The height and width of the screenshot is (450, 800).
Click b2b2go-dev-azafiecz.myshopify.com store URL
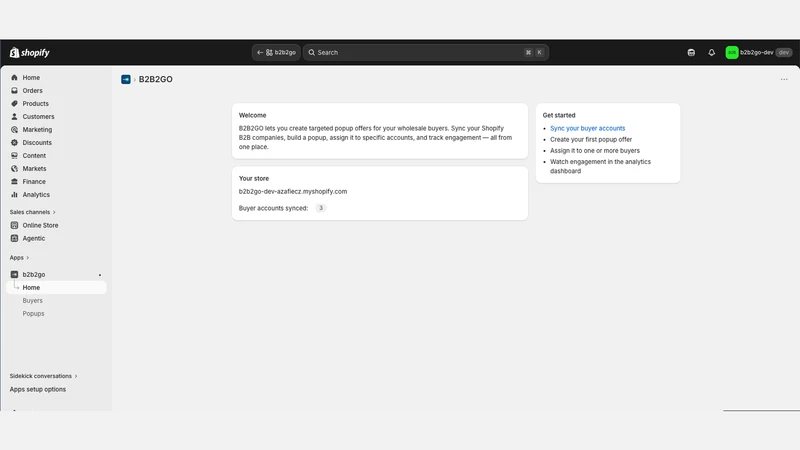coord(293,191)
